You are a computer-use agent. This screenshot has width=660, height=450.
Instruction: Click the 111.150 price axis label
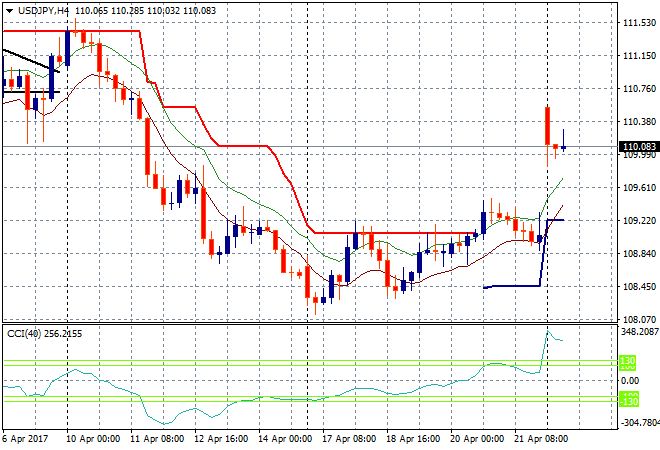(639, 56)
